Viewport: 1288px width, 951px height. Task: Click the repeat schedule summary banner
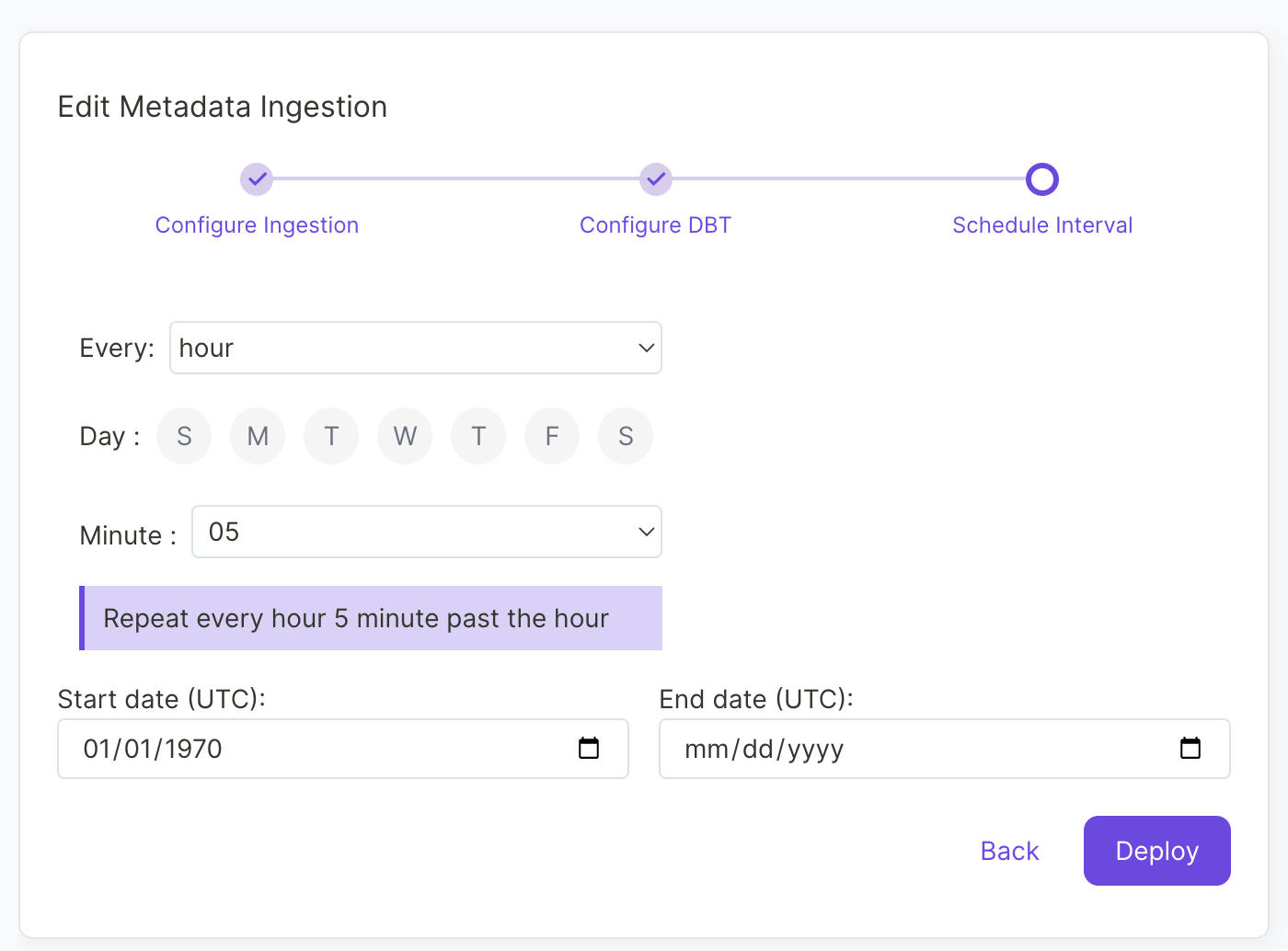[370, 618]
